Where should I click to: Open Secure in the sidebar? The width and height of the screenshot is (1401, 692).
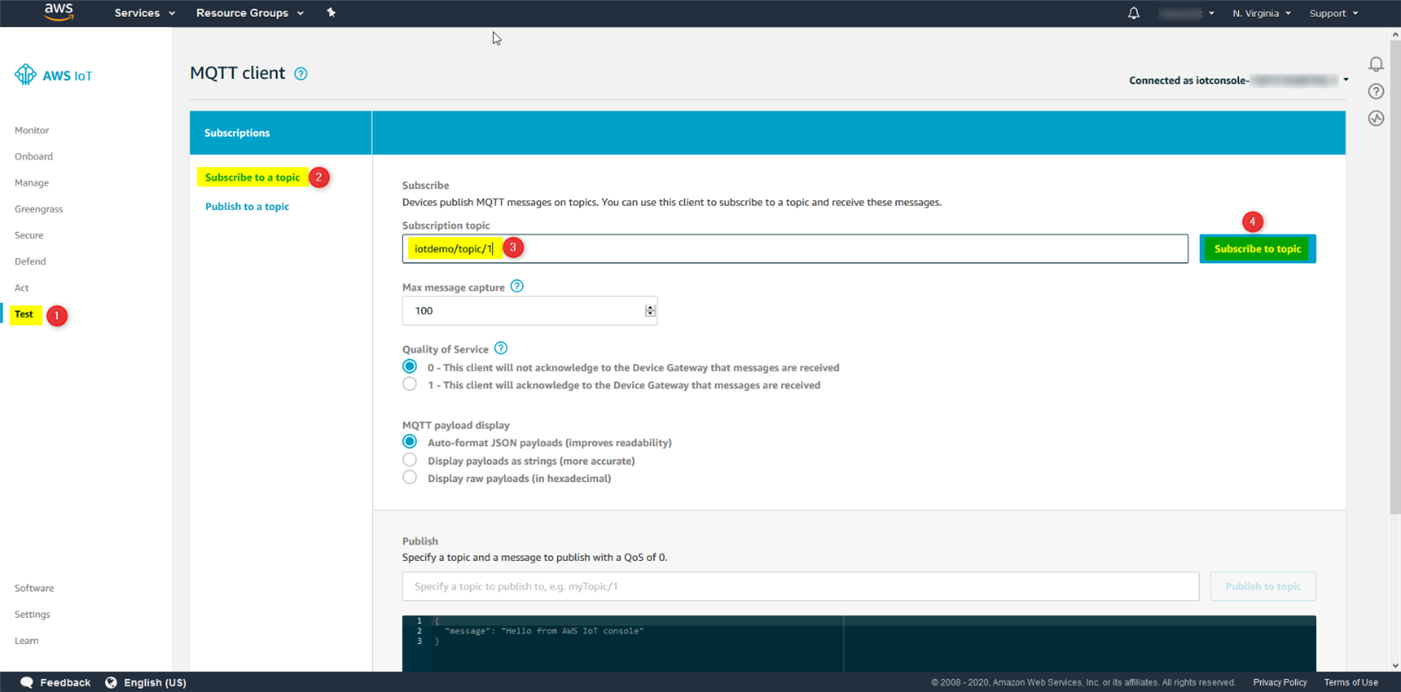pos(29,235)
